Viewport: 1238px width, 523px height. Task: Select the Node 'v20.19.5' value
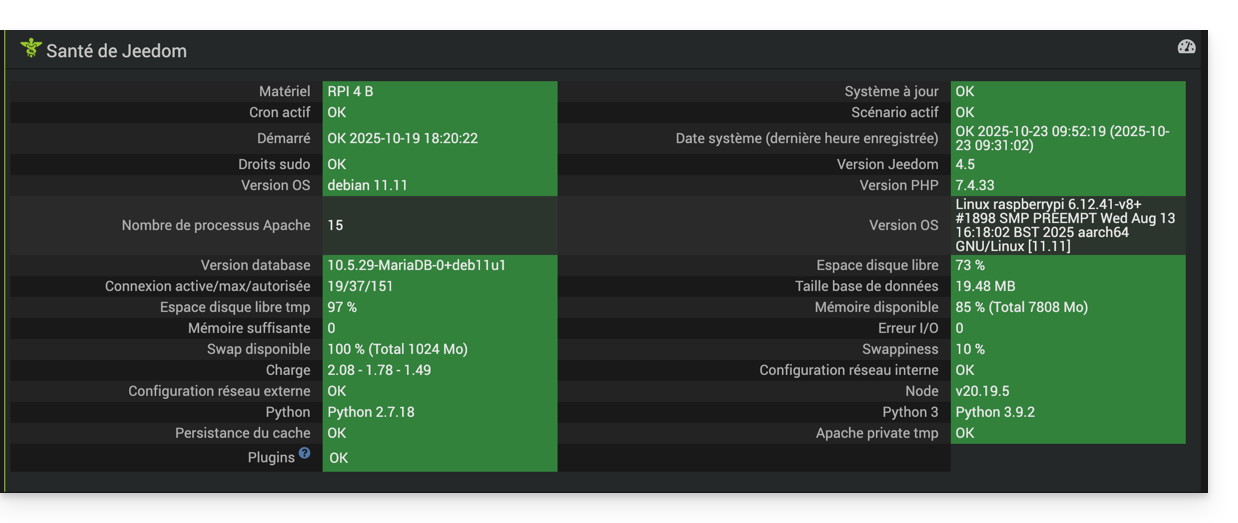tap(982, 391)
